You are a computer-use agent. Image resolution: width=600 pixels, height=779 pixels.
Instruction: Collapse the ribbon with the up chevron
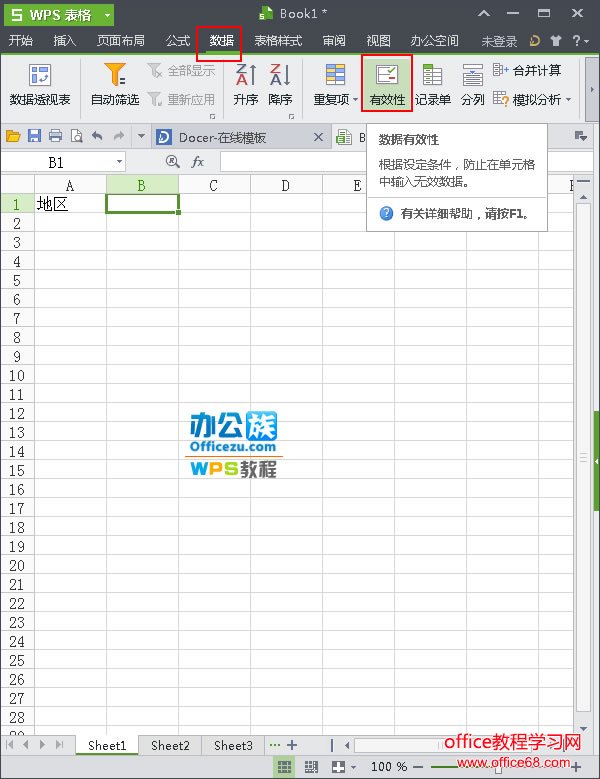click(484, 14)
